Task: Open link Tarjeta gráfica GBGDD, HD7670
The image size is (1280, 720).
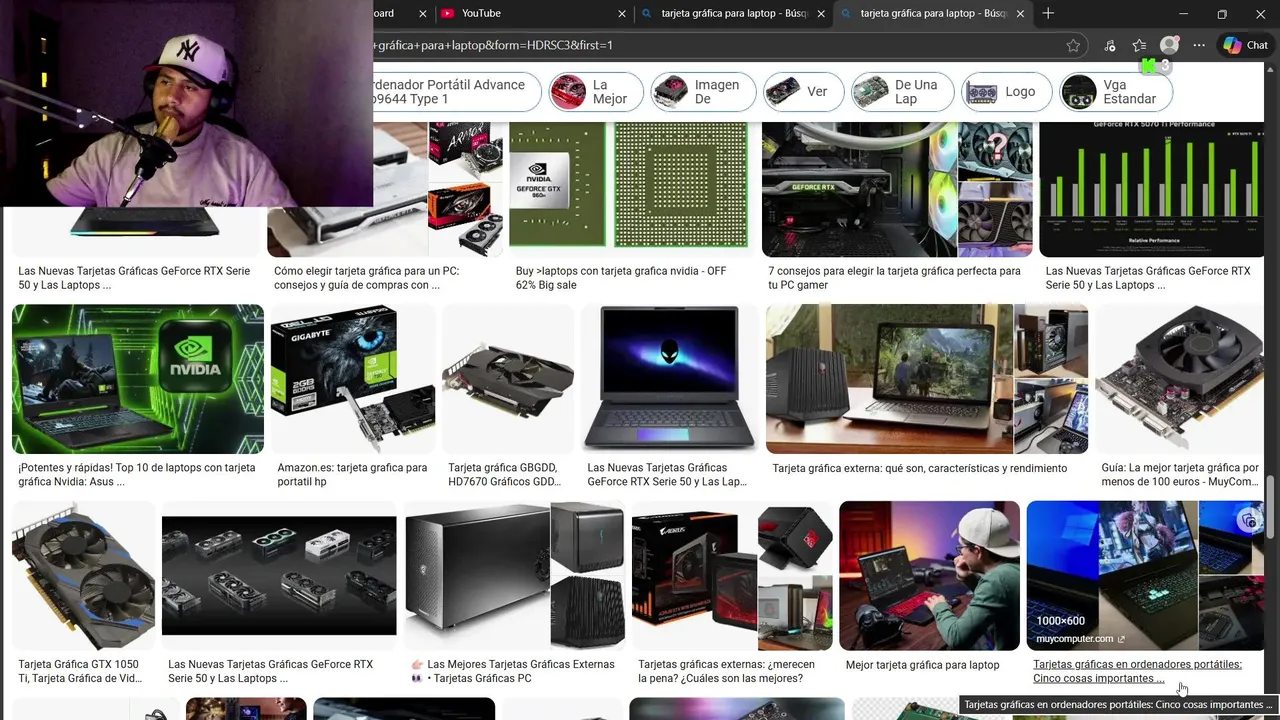Action: click(503, 475)
